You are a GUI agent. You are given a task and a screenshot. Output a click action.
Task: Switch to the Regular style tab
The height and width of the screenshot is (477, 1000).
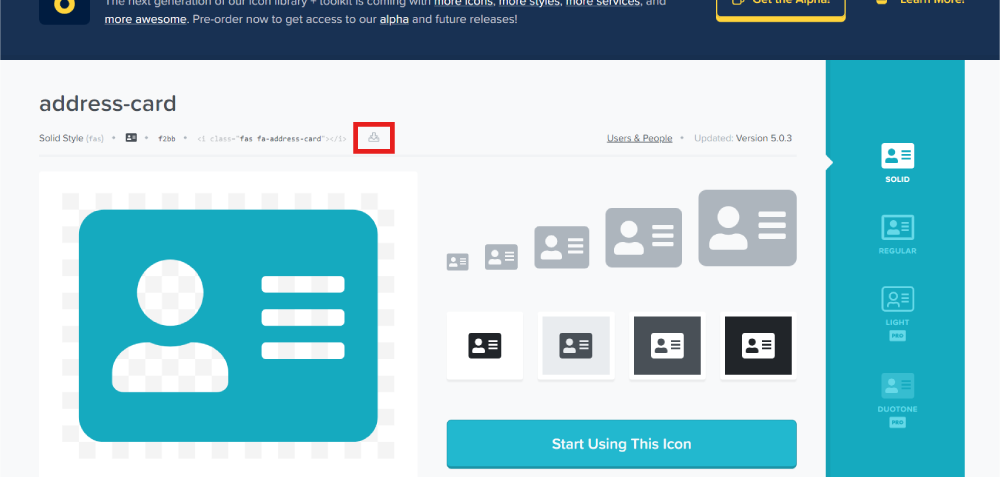click(x=897, y=235)
